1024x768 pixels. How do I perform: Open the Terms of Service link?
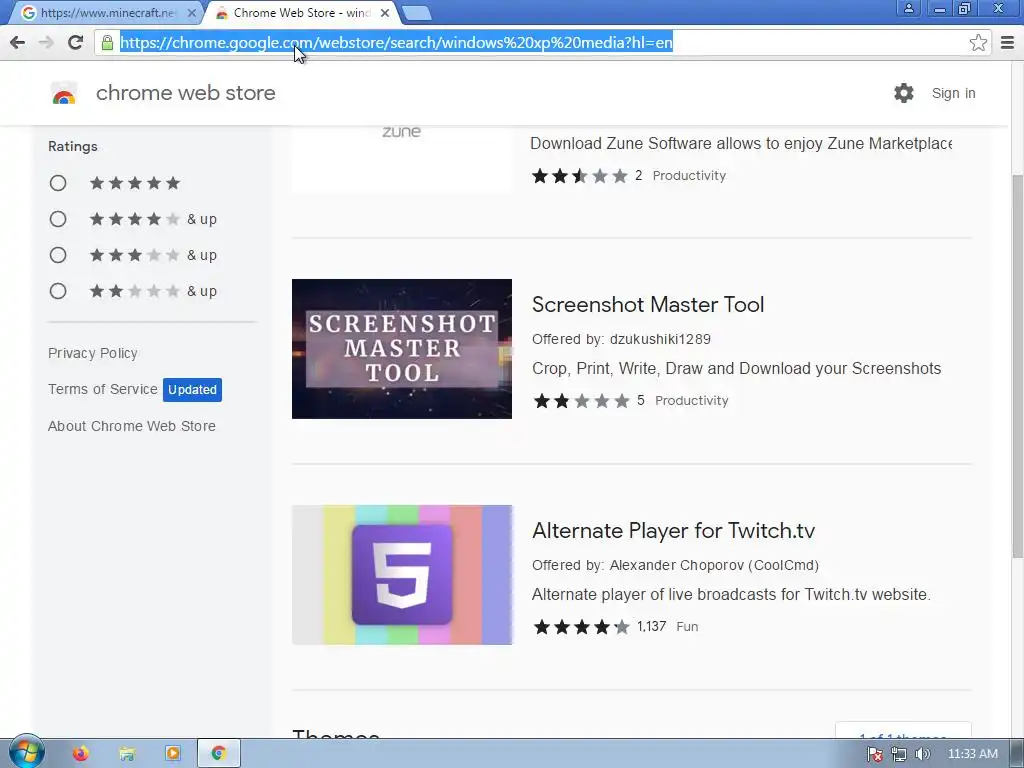coord(103,389)
